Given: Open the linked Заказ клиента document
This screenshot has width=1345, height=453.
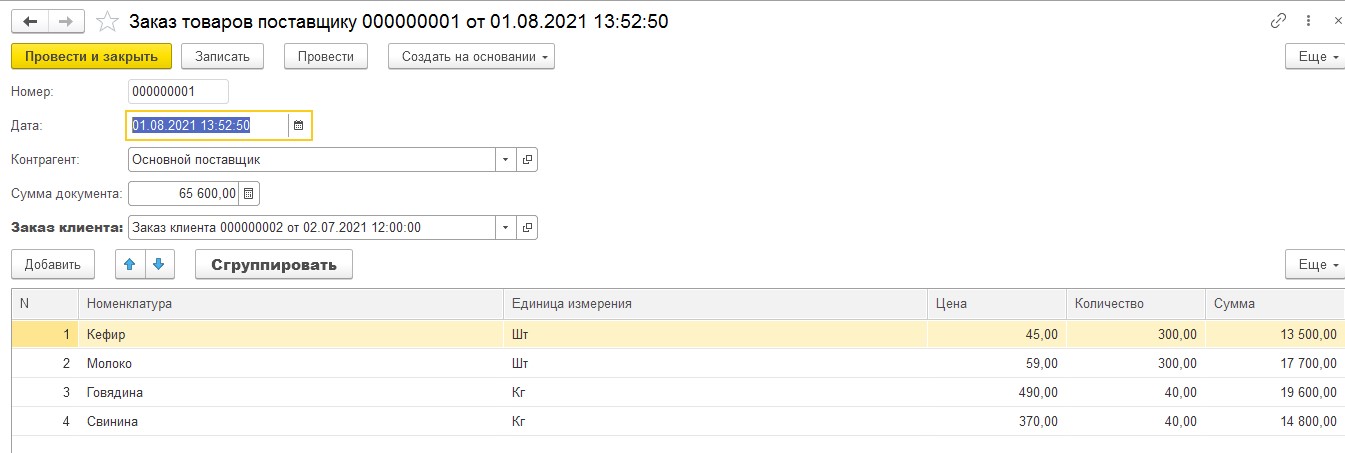Looking at the screenshot, I should [528, 227].
